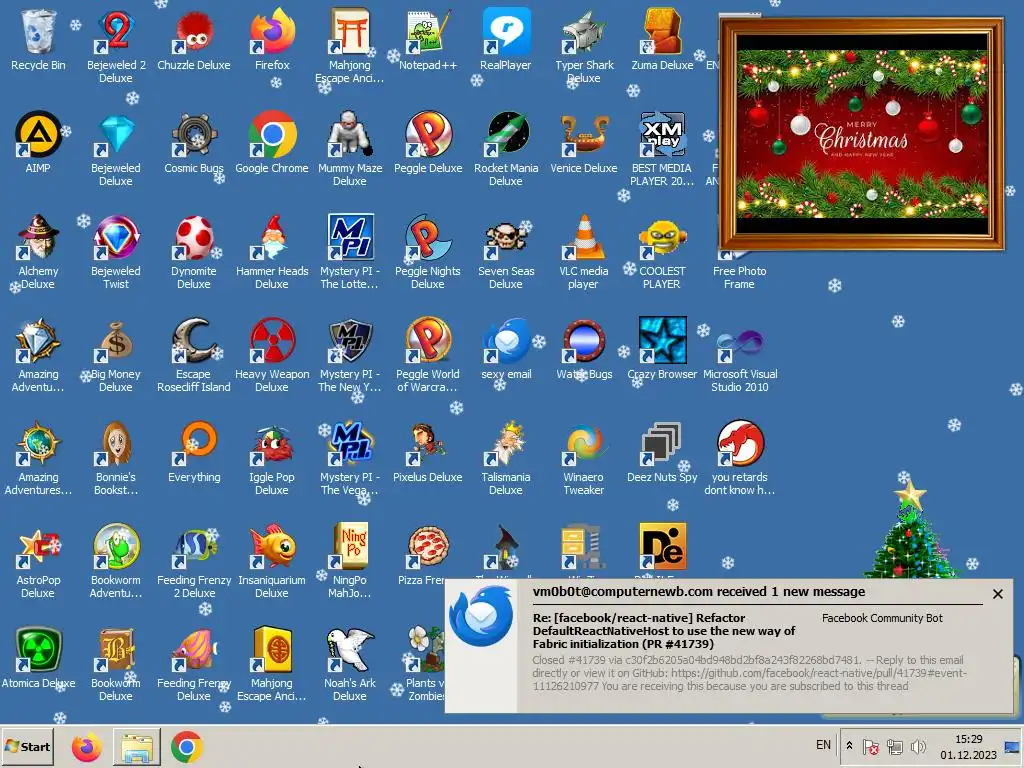Launch Bejeweled 2 Deluxe shortcut
Viewport: 1024px width, 768px height.
tap(116, 31)
